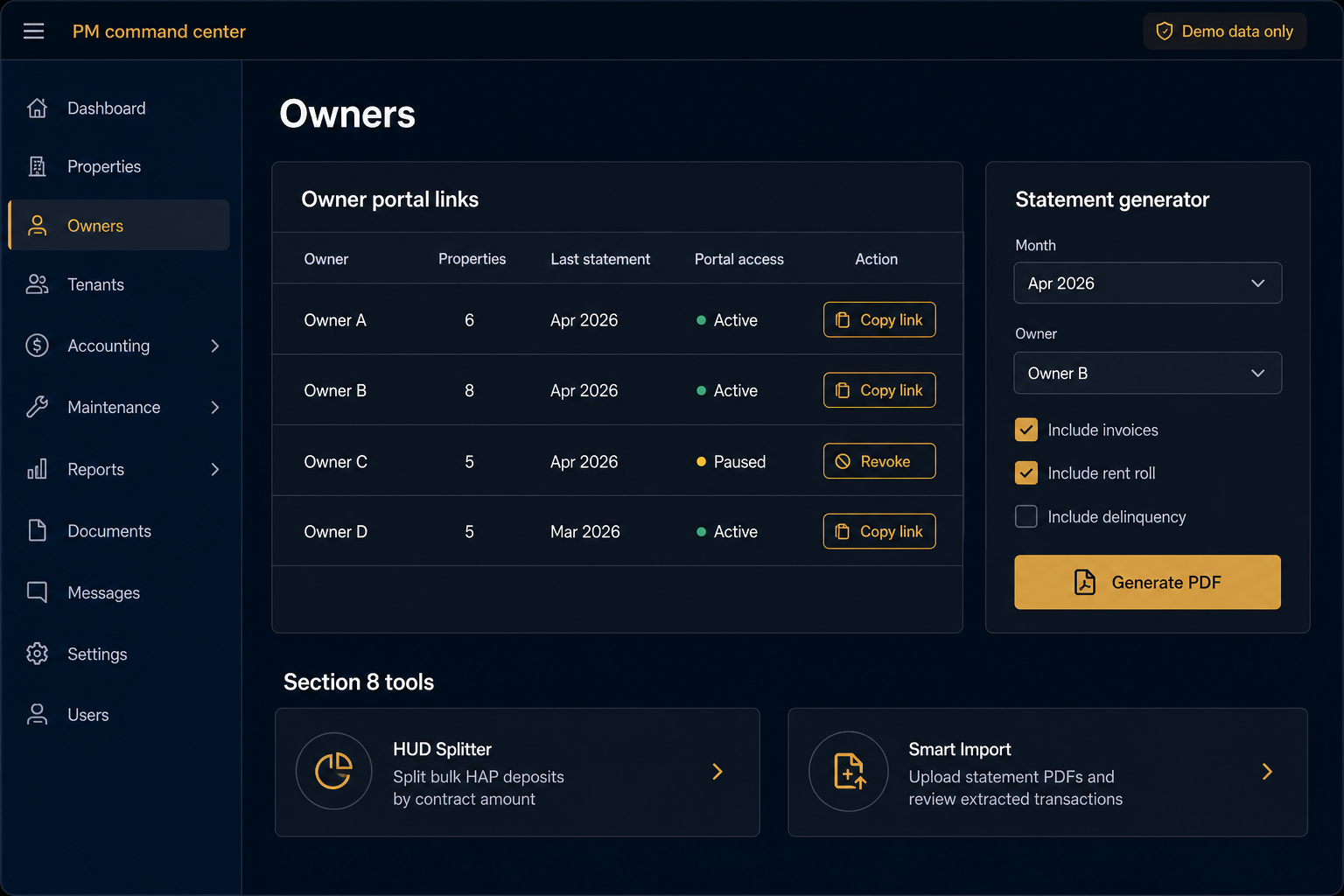Click the Owners person icon
Image resolution: width=1344 pixels, height=896 pixels.
[x=37, y=226]
